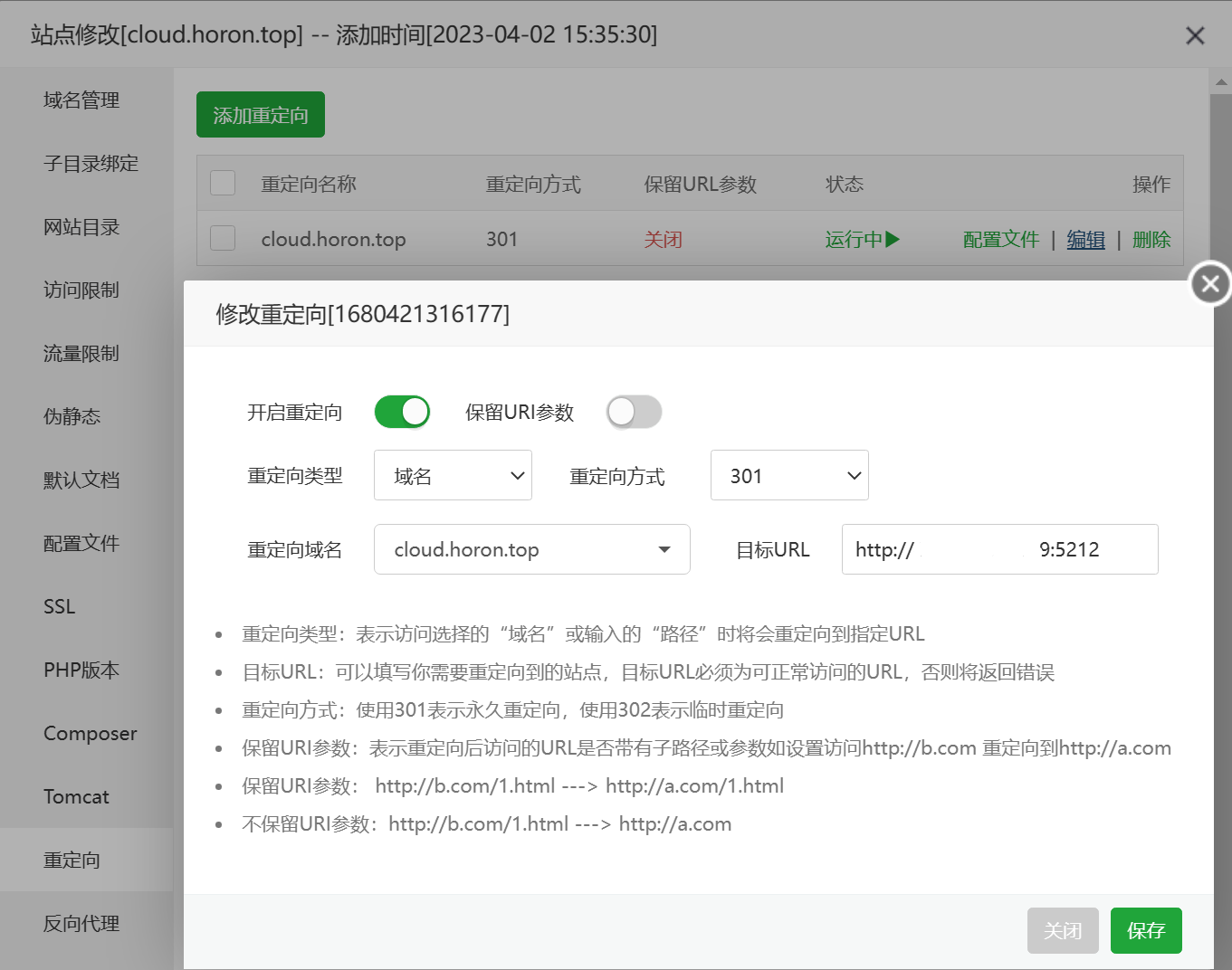Open the 重定向类型 dropdown
Screen dimensions: 1232x970
pyautogui.click(x=453, y=476)
